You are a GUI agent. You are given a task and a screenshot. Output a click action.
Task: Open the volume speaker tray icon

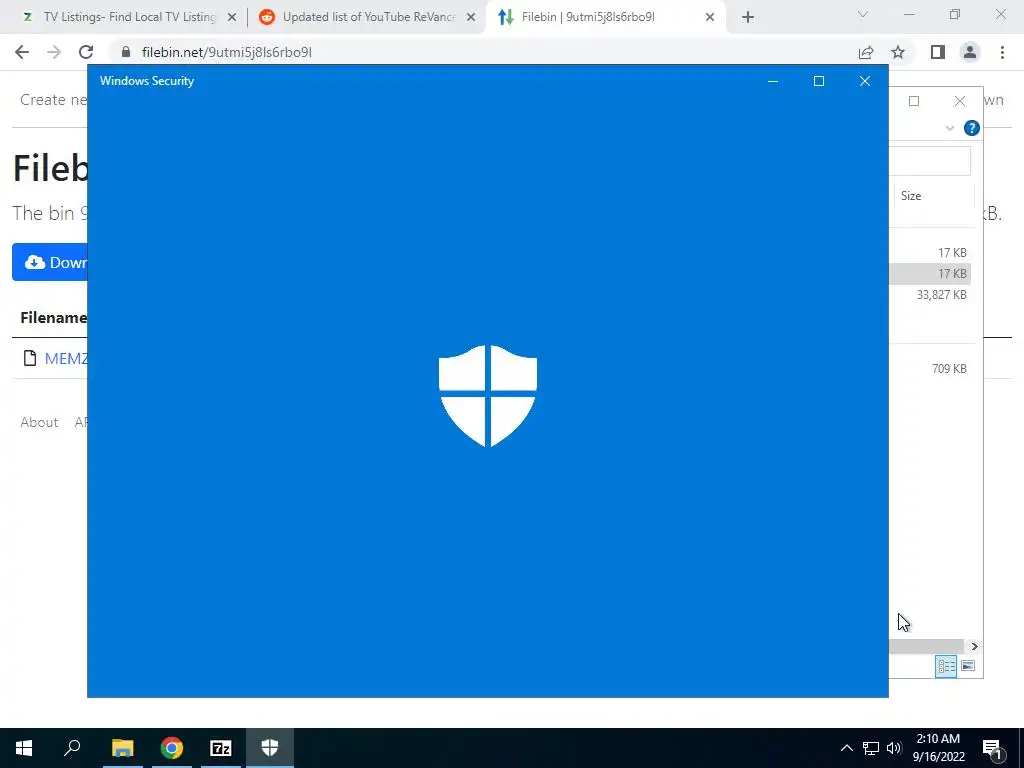pos(894,748)
